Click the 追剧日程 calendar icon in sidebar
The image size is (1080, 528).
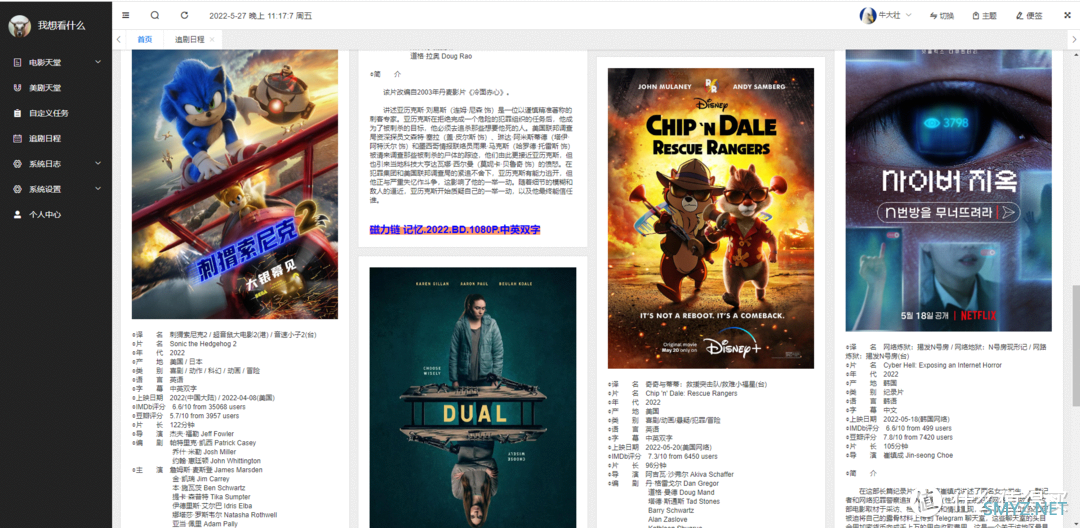[18, 138]
